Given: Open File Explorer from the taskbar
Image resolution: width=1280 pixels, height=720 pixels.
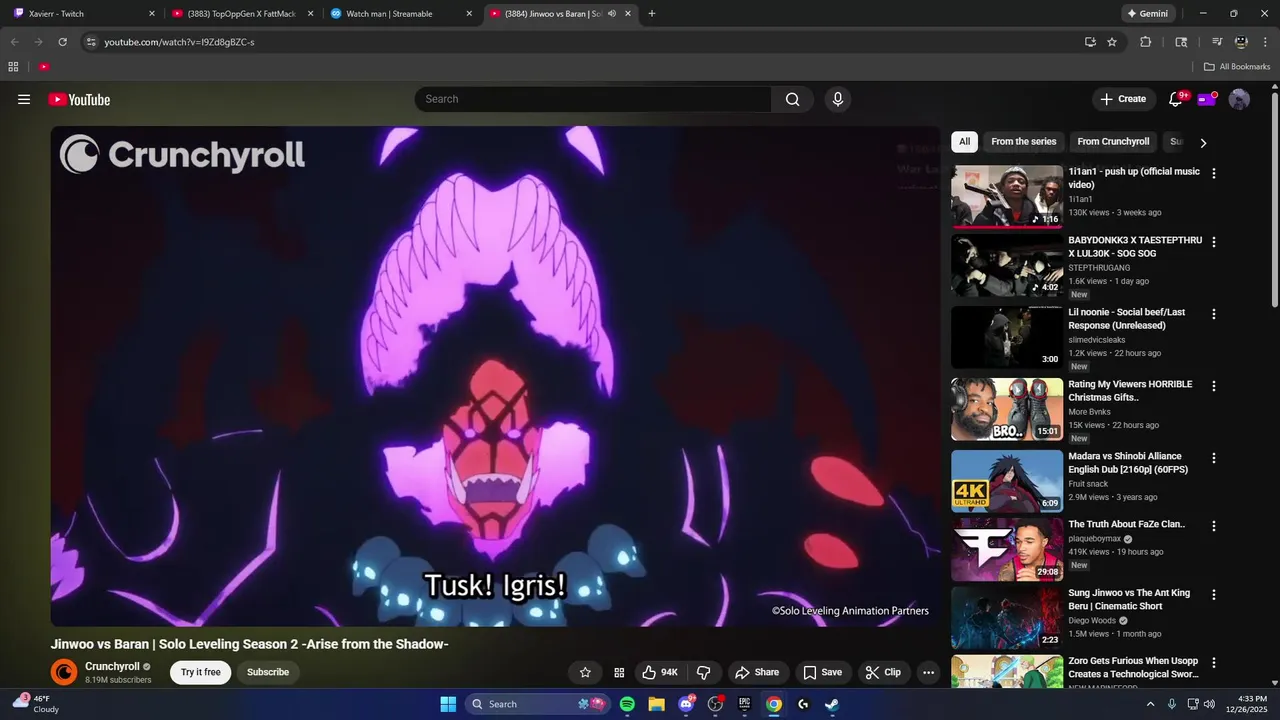Looking at the screenshot, I should pos(656,704).
